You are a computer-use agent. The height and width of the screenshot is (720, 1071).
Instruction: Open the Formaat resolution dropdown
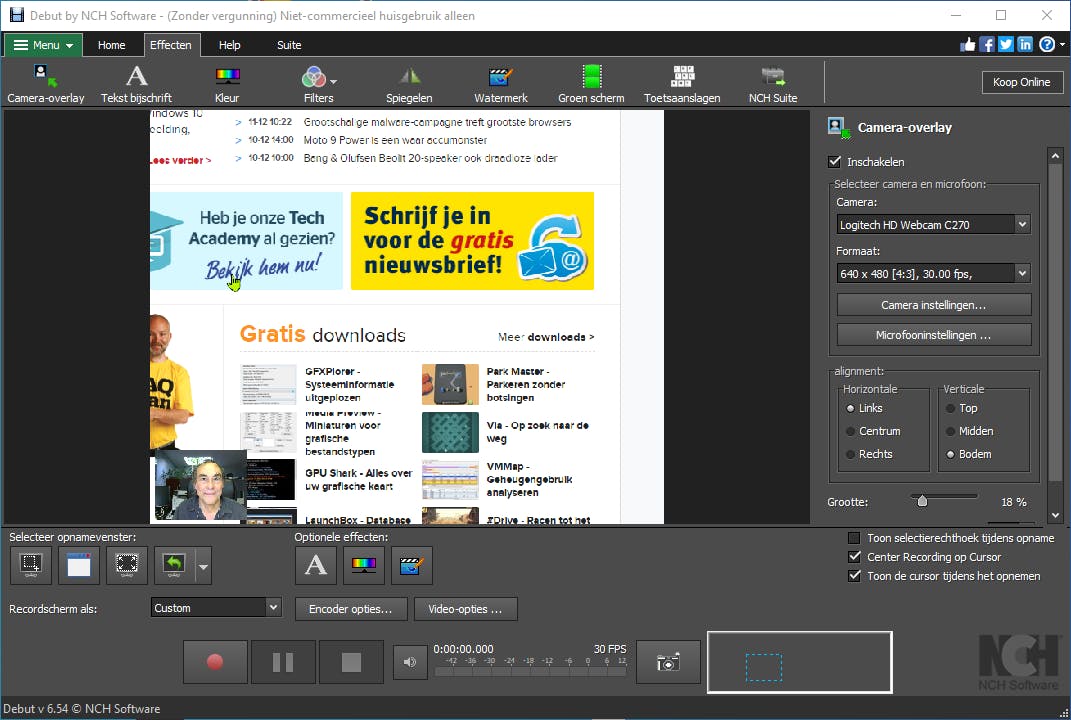pyautogui.click(x=1021, y=273)
